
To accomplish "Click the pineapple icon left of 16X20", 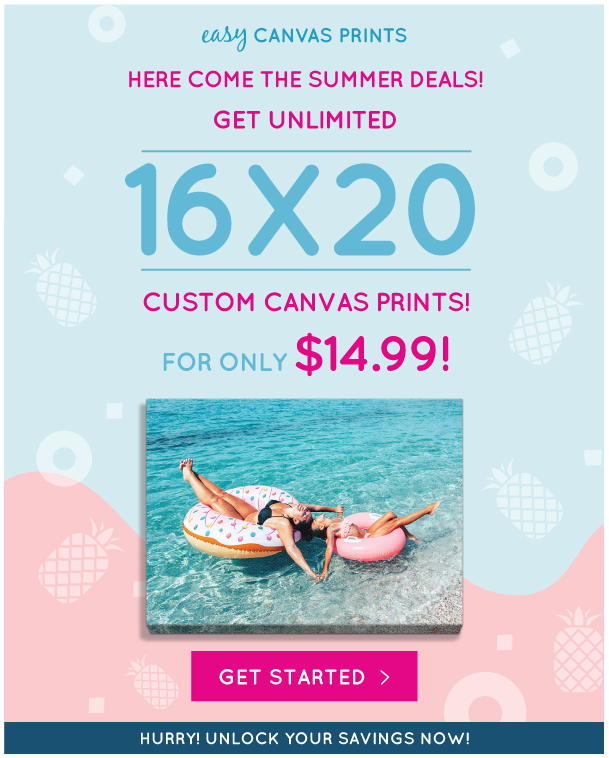I will pos(62,288).
